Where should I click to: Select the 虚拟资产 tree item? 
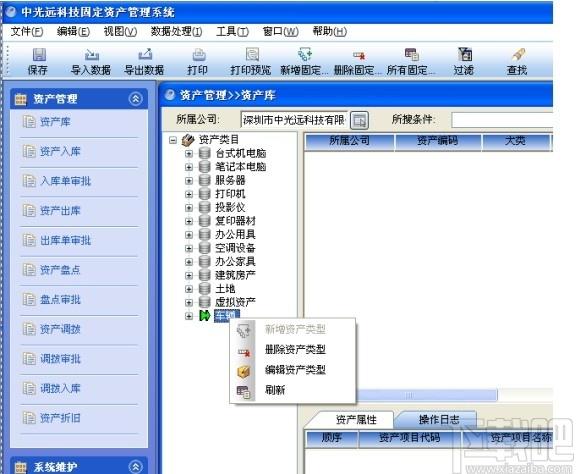(x=235, y=302)
